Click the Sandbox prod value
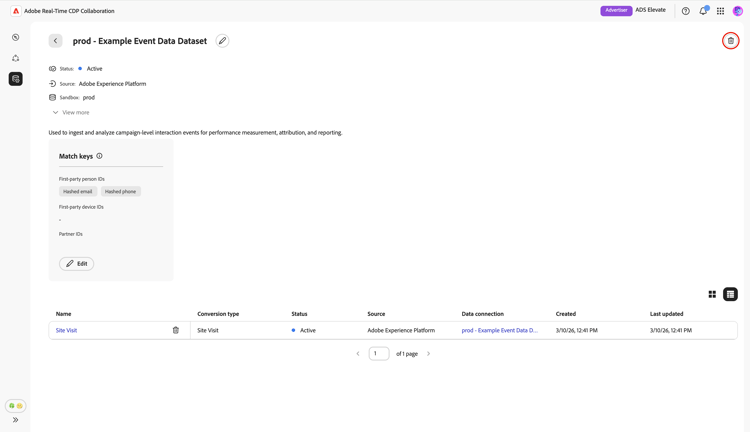The width and height of the screenshot is (750, 432). pyautogui.click(x=89, y=98)
